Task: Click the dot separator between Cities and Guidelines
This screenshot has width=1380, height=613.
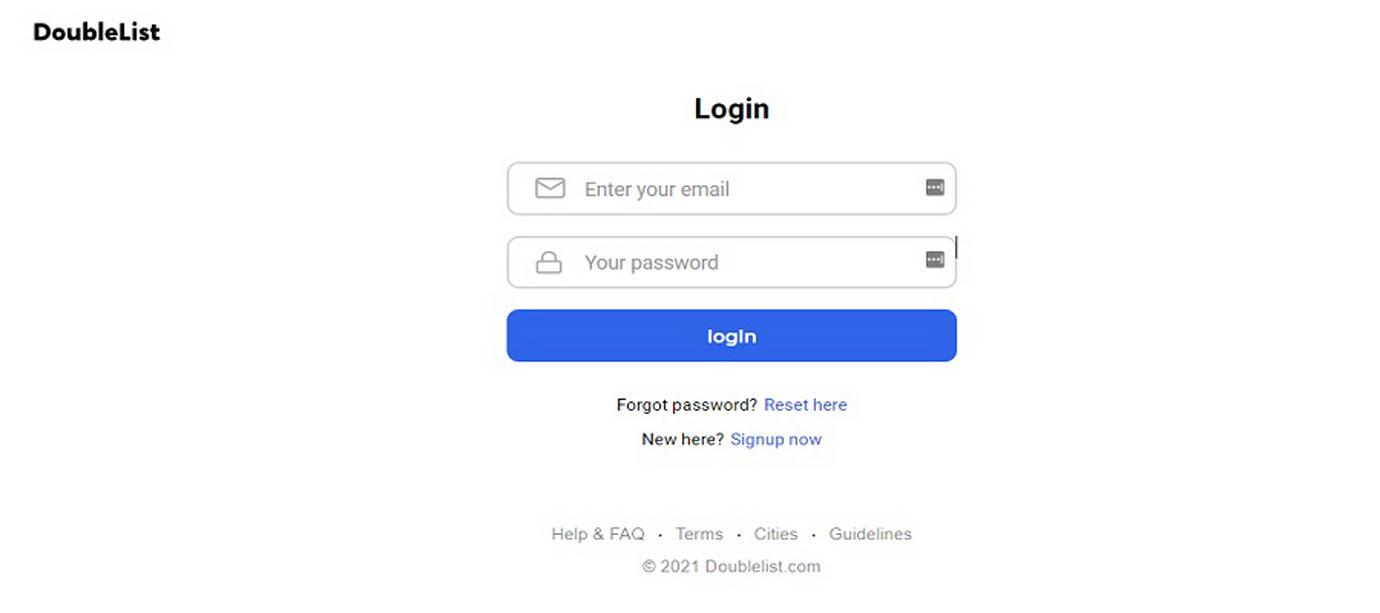Action: tap(814, 536)
